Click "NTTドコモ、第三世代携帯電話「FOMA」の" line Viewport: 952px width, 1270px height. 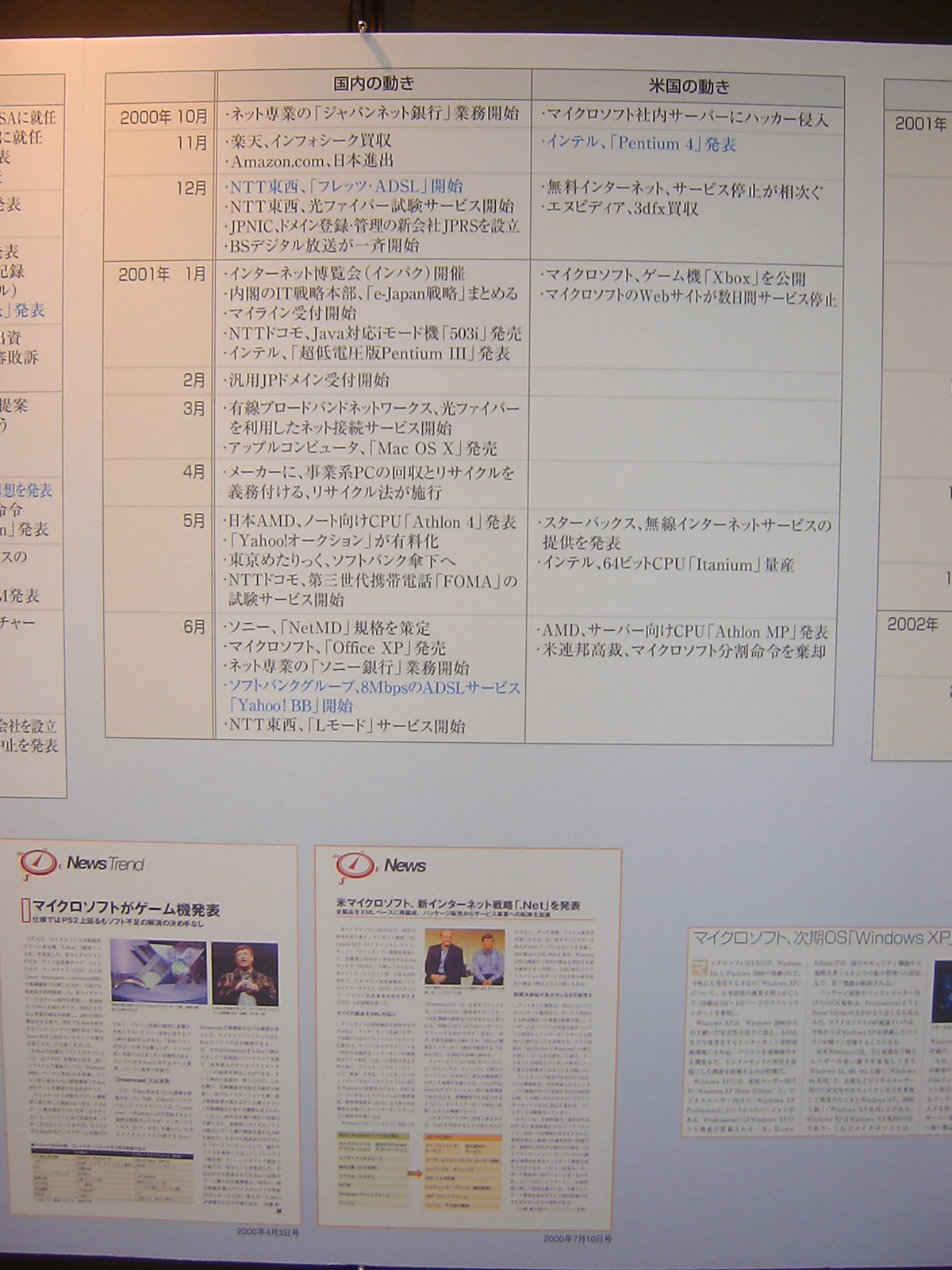(x=371, y=581)
